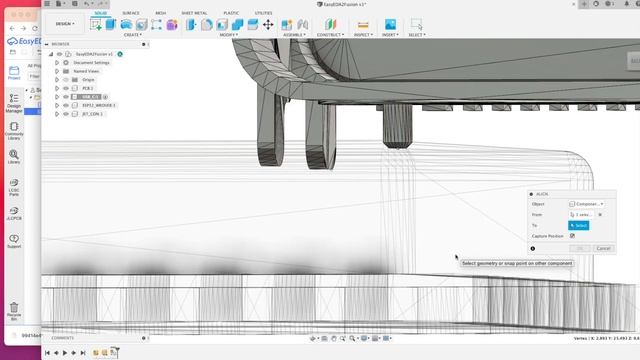This screenshot has height=360, width=640.
Task: Open the Design workspace dropdown
Action: click(x=65, y=24)
